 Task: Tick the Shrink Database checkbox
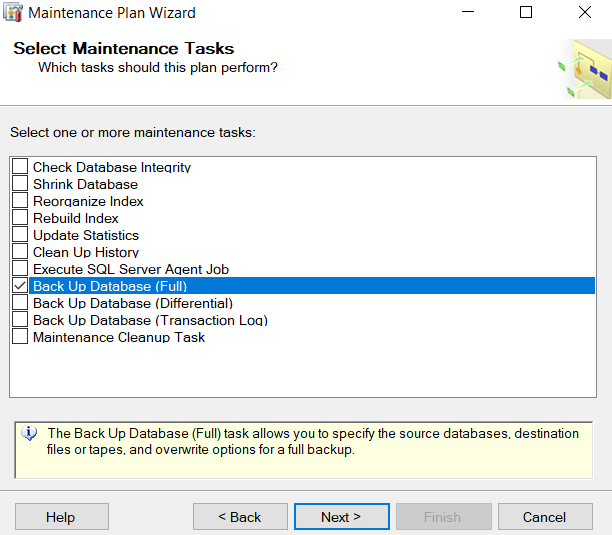(20, 184)
